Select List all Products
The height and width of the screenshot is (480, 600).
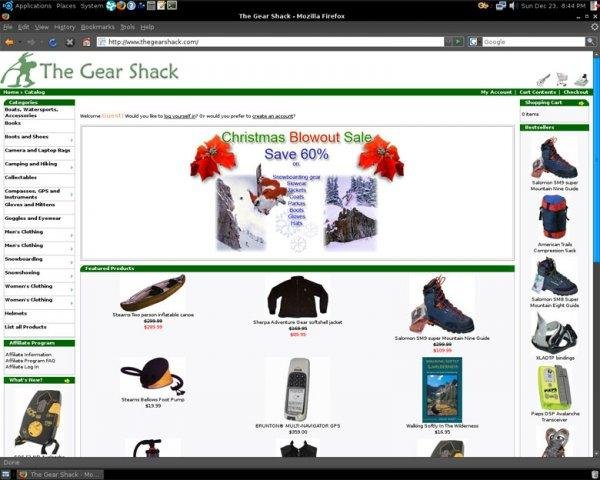(x=26, y=327)
